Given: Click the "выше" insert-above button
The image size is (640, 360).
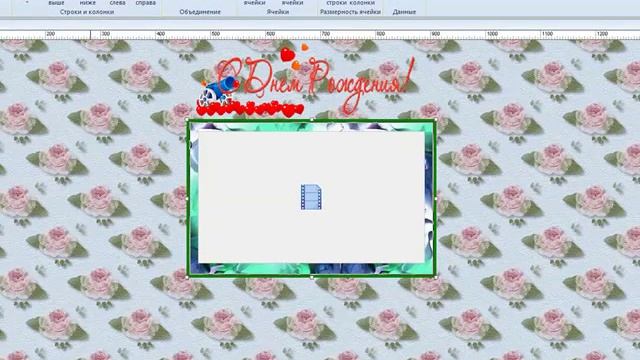Looking at the screenshot, I should (56, 2).
